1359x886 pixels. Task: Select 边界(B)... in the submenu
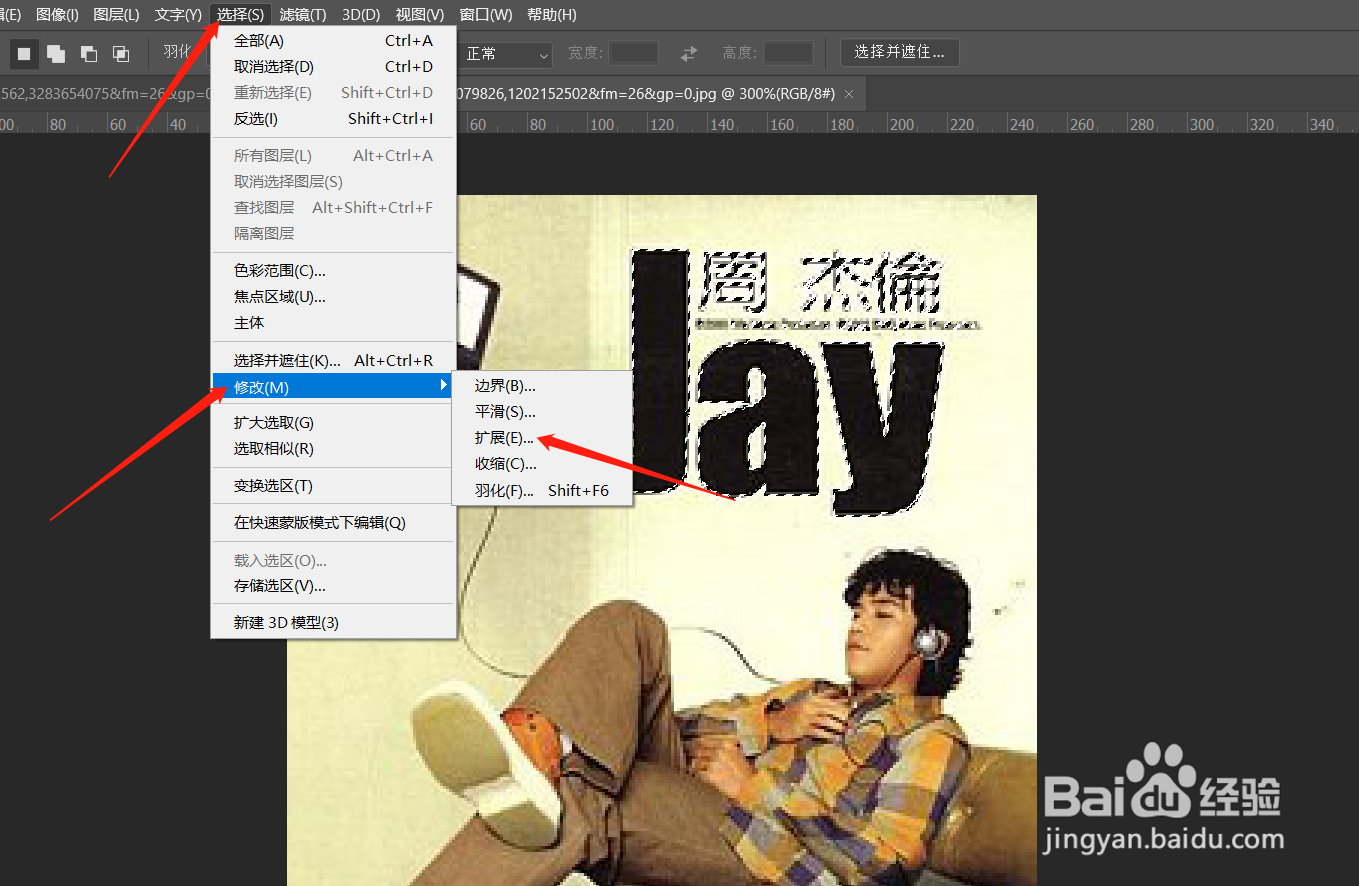542,386
